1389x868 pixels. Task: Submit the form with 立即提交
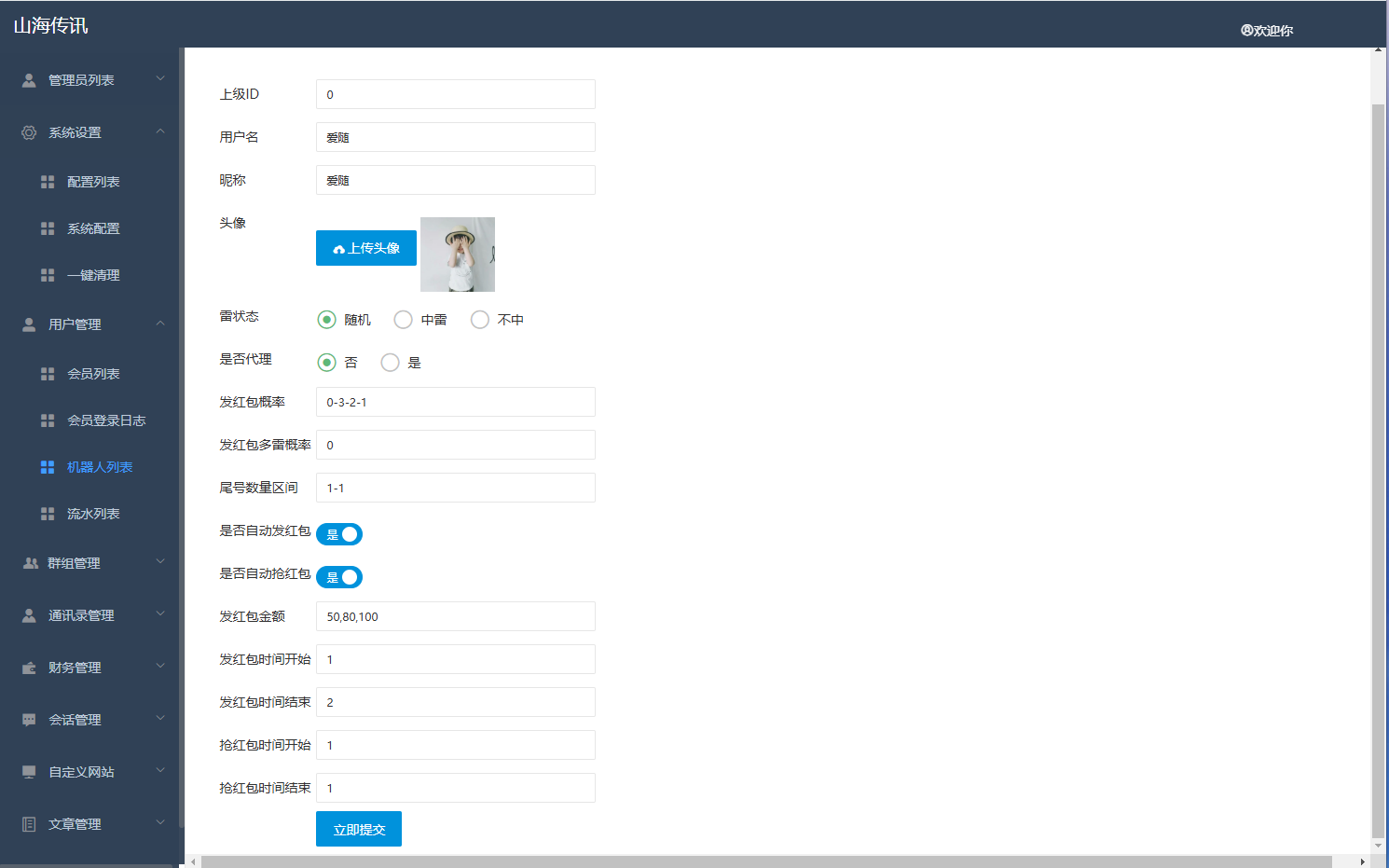click(x=359, y=829)
